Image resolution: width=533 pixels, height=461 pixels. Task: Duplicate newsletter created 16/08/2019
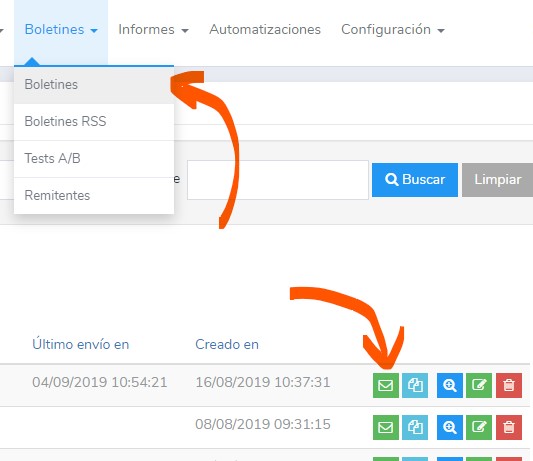pyautogui.click(x=415, y=385)
